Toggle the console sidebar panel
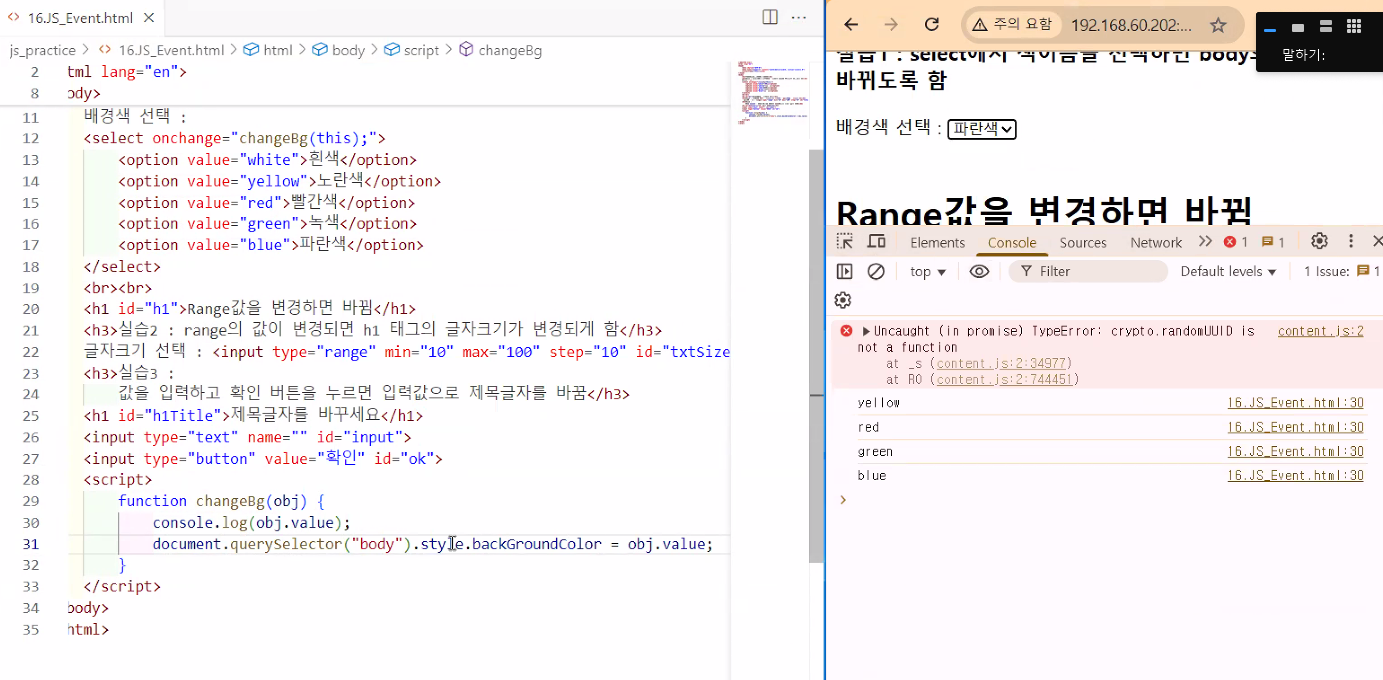The image size is (1383, 680). [845, 271]
